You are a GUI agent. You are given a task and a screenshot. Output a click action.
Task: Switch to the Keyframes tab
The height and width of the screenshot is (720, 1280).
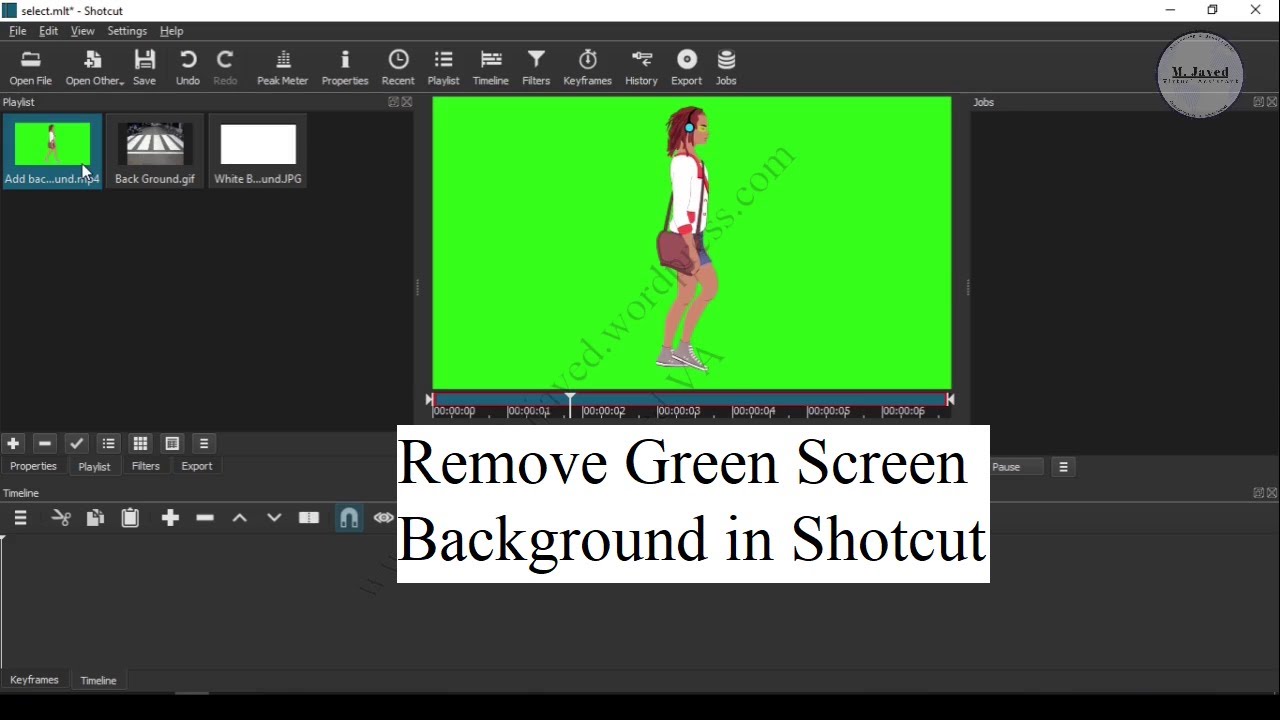(34, 680)
